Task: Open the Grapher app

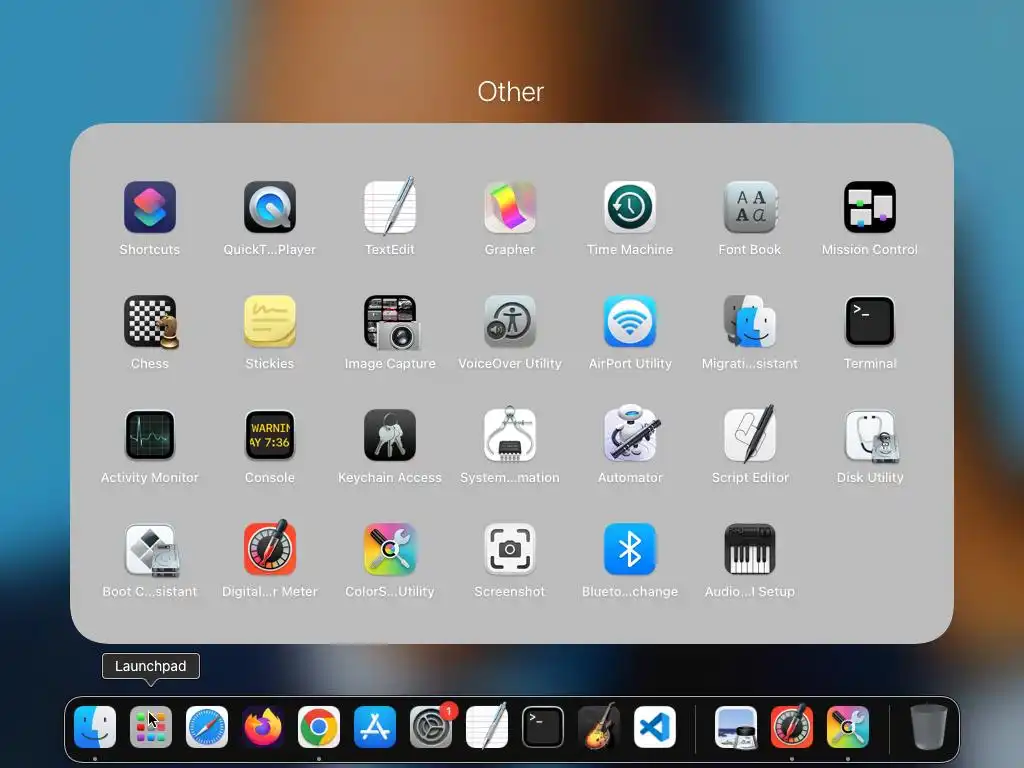Action: pos(510,208)
